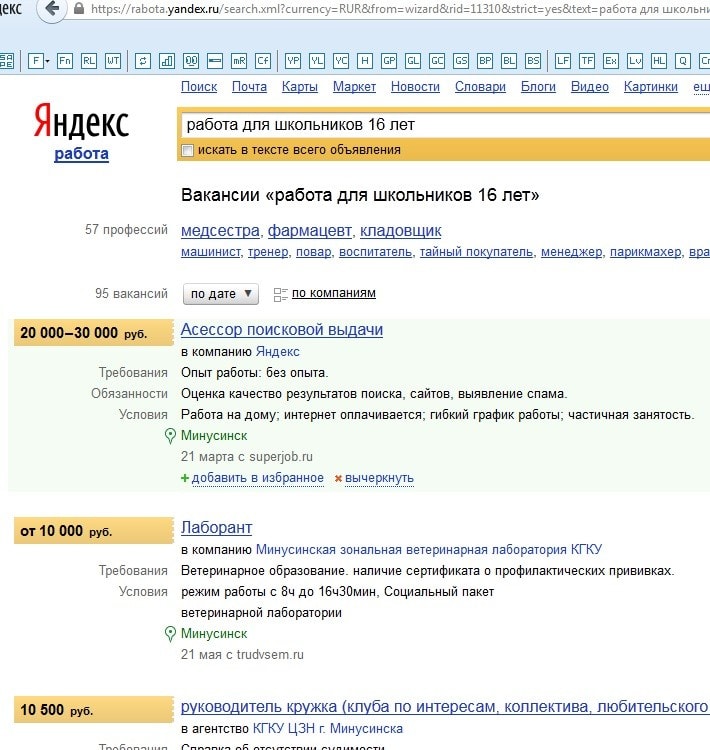
Task: Open the dropdown arrow beside the F icon
Action: pos(47,61)
